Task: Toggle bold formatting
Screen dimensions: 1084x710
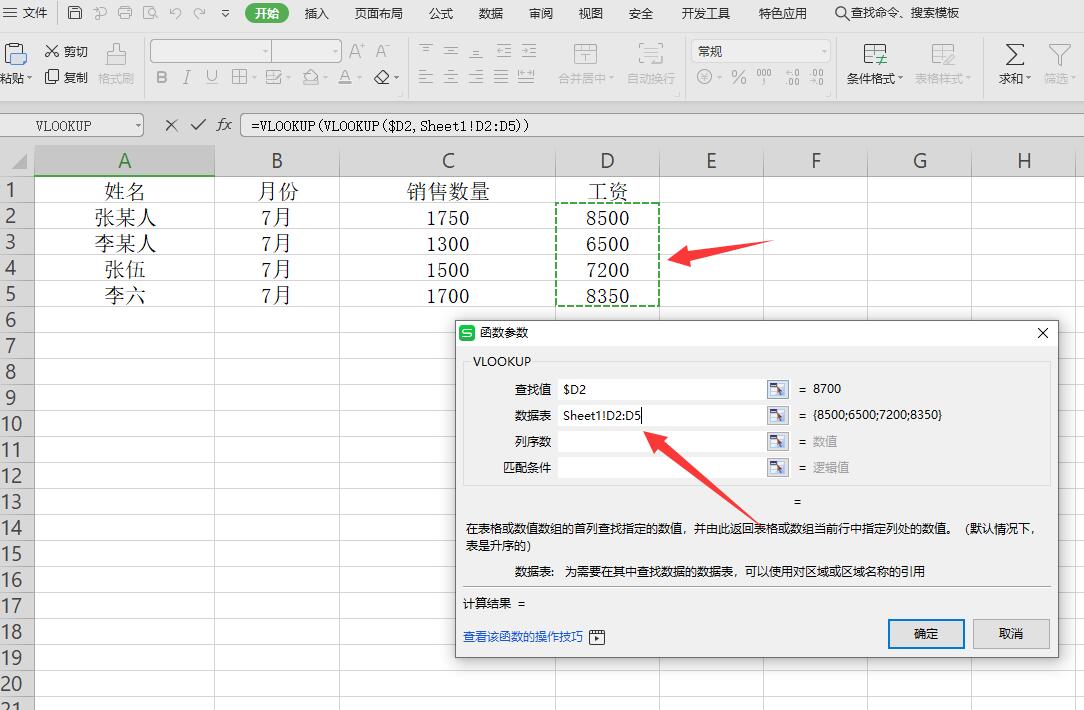Action: click(x=162, y=77)
